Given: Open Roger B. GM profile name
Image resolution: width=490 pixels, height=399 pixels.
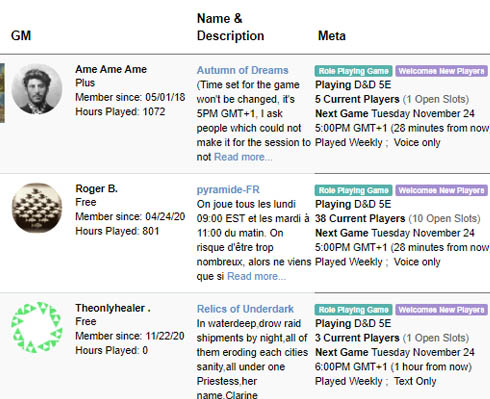Looking at the screenshot, I should point(96,189).
